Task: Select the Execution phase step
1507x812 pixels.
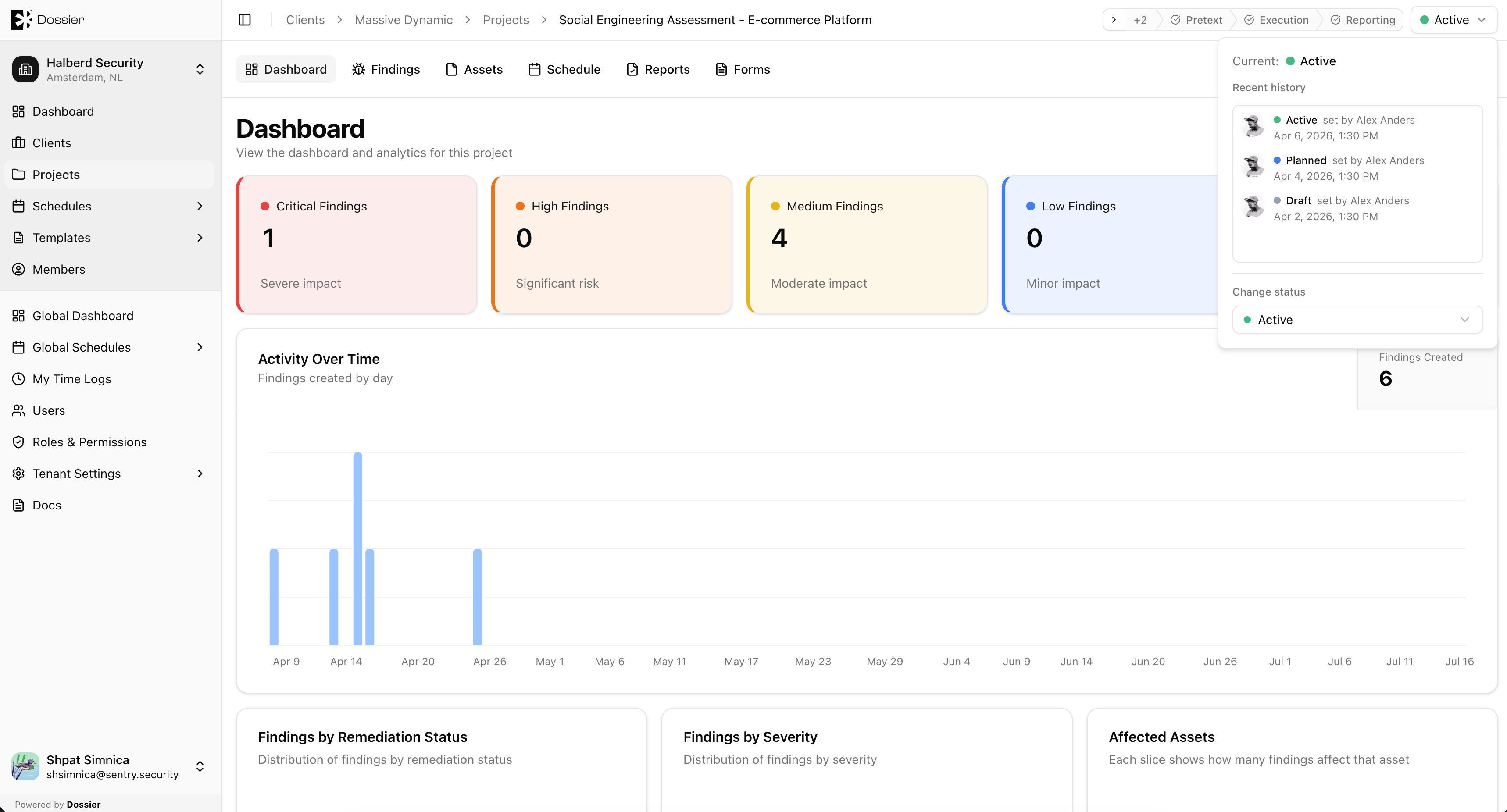Action: [x=1276, y=20]
